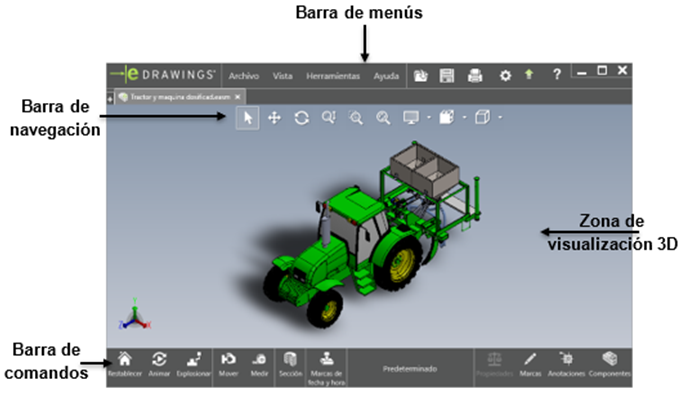
Task: Close the eDrawings window
Action: 622,70
